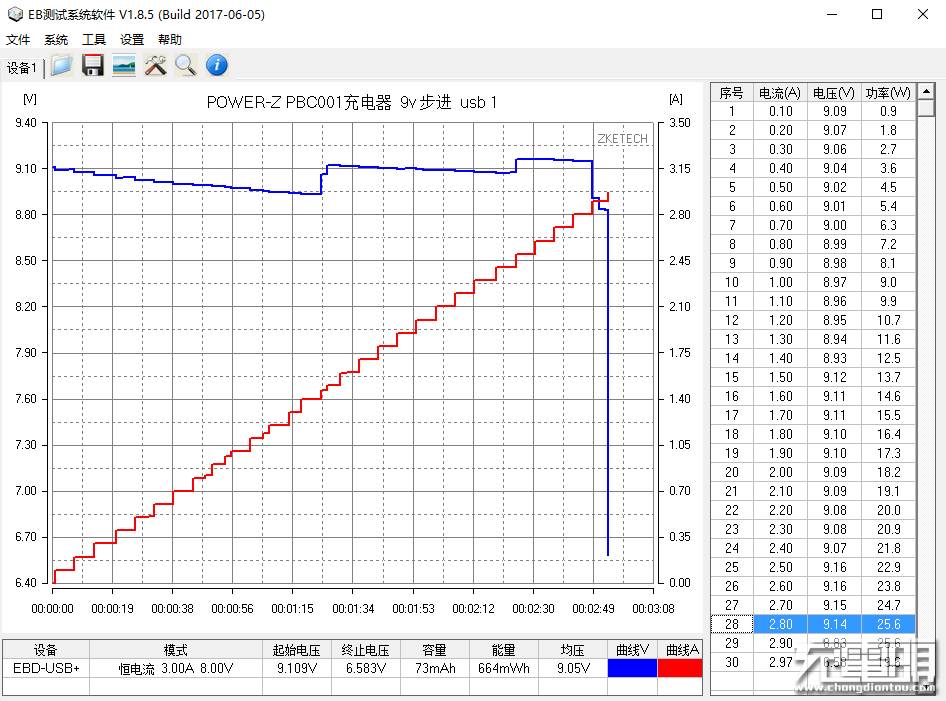Click the data table scroll-up arrow
The image size is (946, 701).
tap(925, 92)
